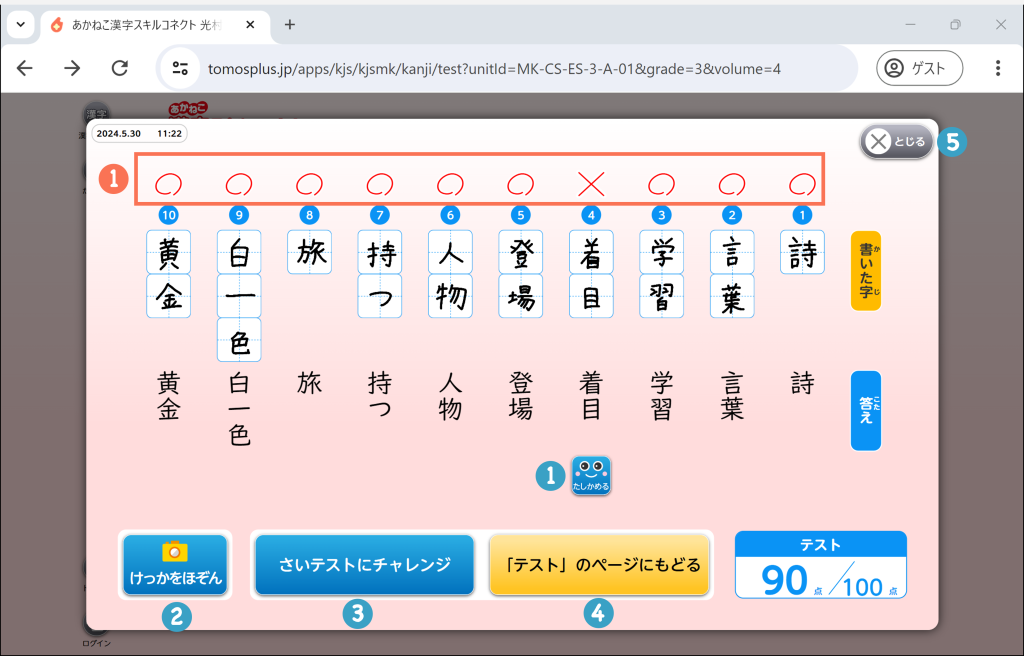Click the handwritten 着 box
This screenshot has width=1024, height=656.
(591, 252)
